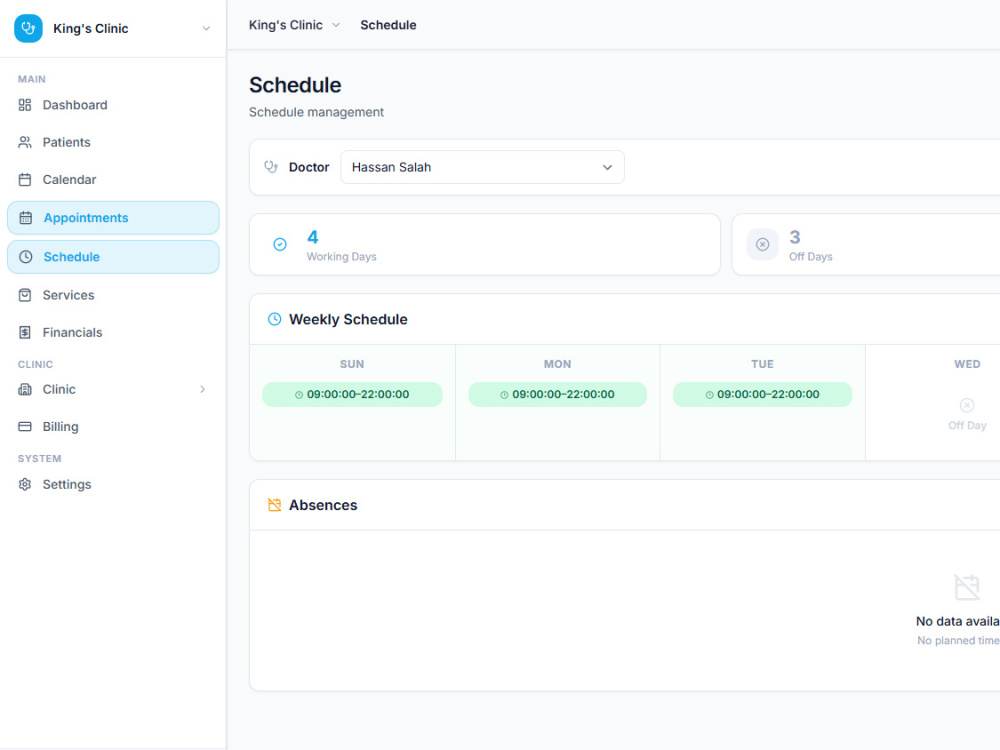Click the Absences heading
This screenshot has width=1000, height=750.
323,505
